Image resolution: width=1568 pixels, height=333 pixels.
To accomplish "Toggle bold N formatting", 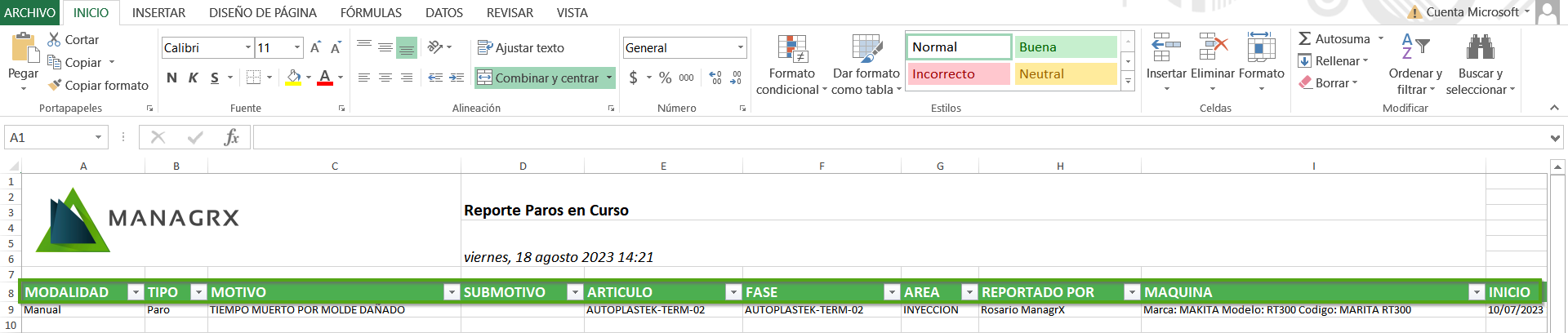I will click(x=171, y=78).
